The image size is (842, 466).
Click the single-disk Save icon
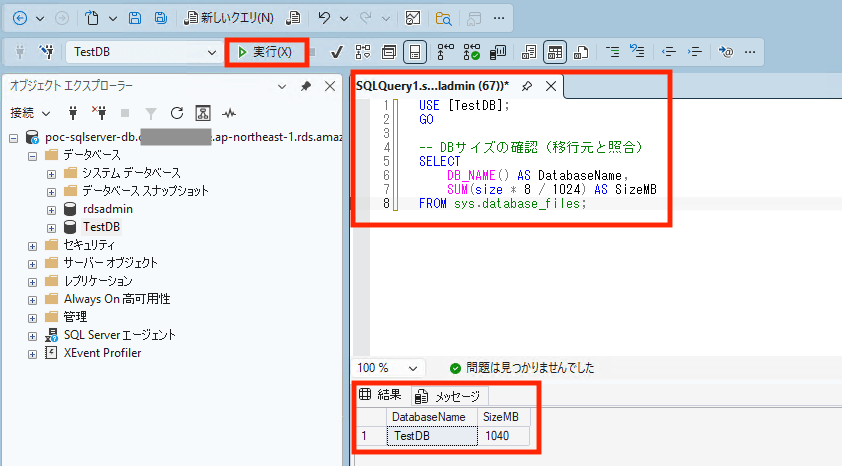[x=135, y=18]
